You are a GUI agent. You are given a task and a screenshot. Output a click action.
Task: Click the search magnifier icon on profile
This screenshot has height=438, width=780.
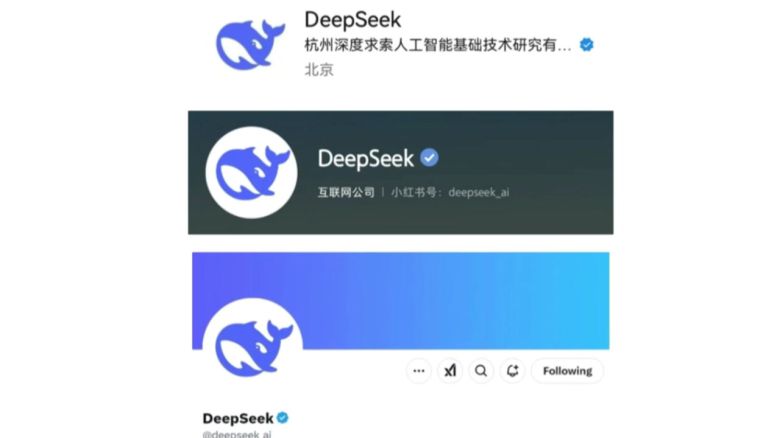tap(481, 371)
